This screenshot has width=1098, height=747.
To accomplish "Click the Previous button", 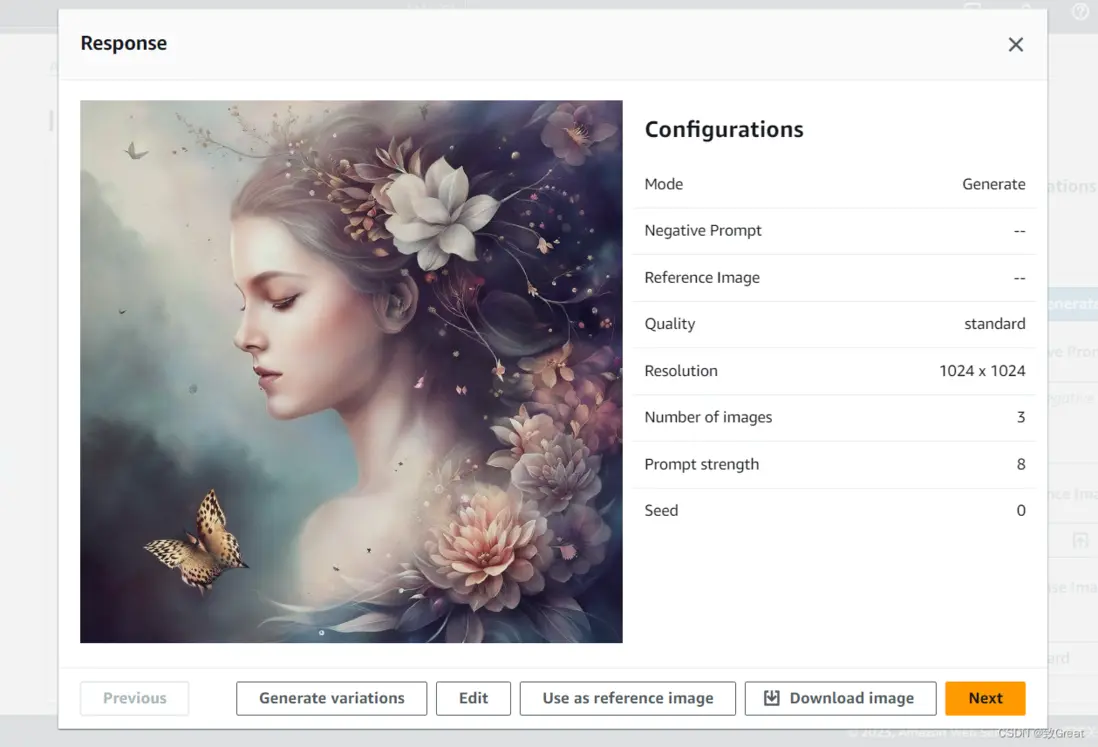I will (x=134, y=698).
